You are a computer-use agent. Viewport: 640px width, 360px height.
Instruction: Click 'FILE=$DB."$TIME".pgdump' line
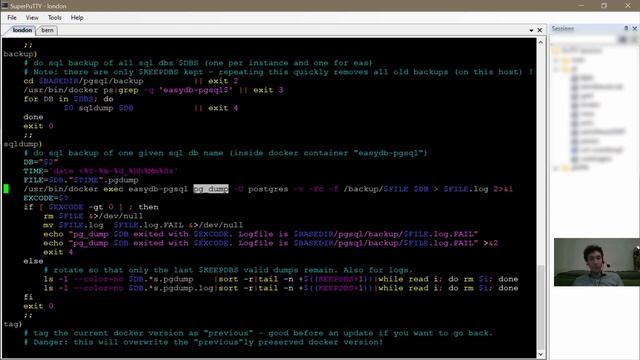point(81,180)
